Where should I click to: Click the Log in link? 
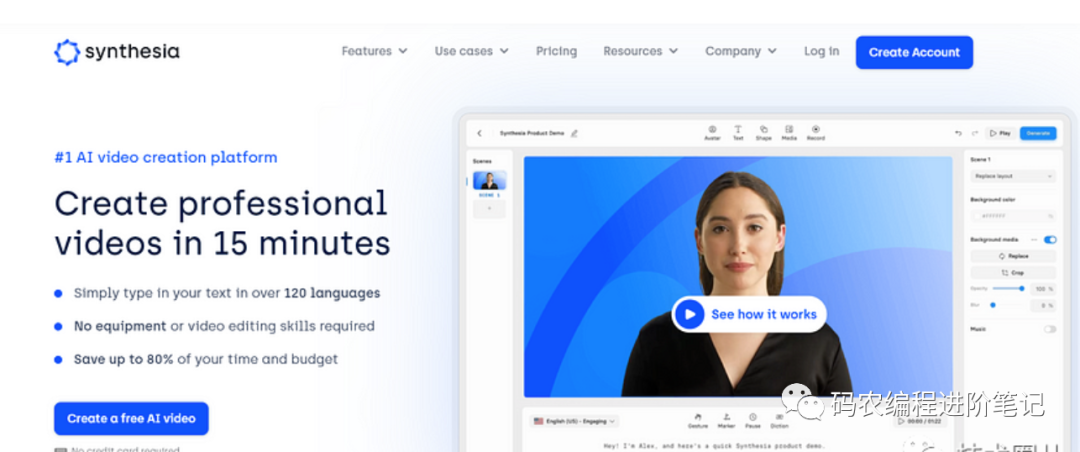822,51
